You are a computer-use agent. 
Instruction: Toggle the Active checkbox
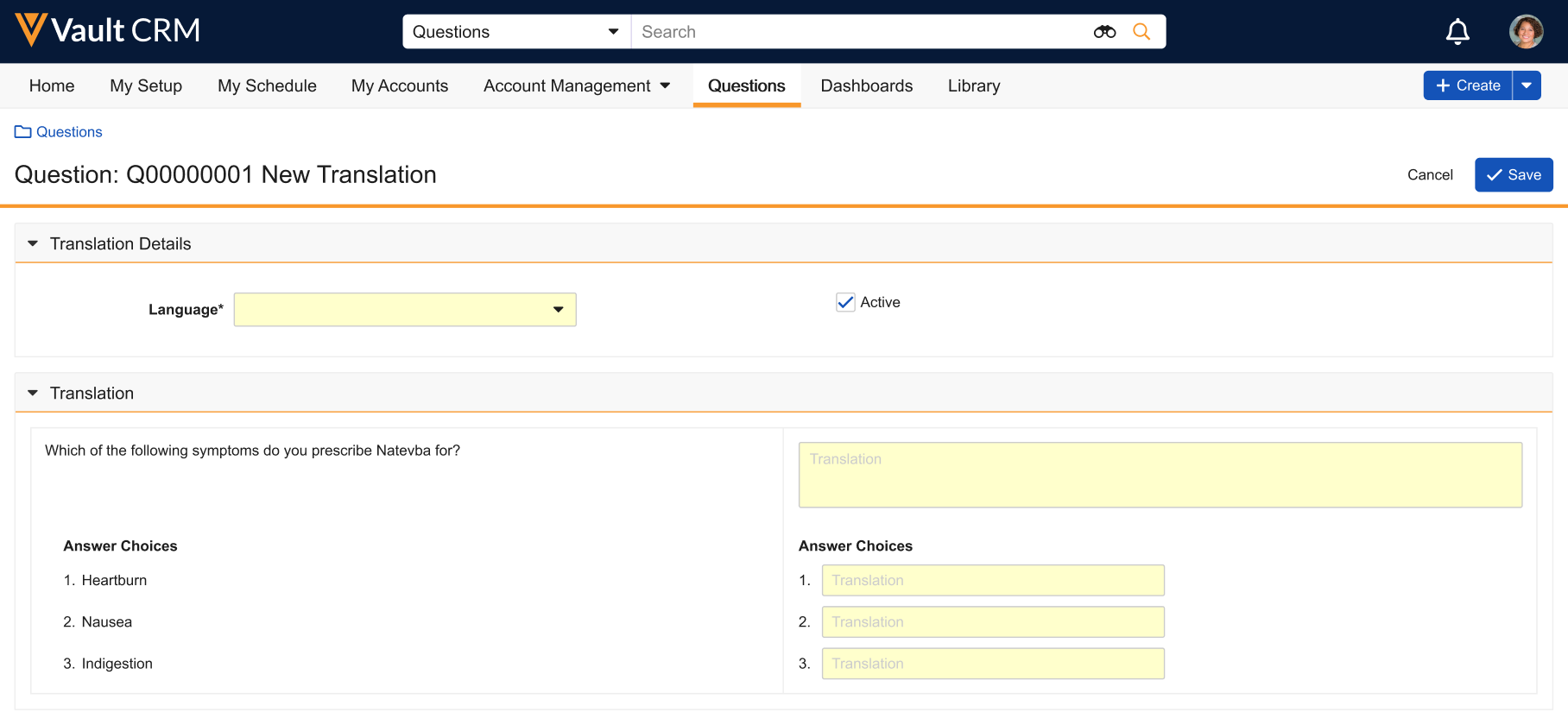[x=845, y=302]
